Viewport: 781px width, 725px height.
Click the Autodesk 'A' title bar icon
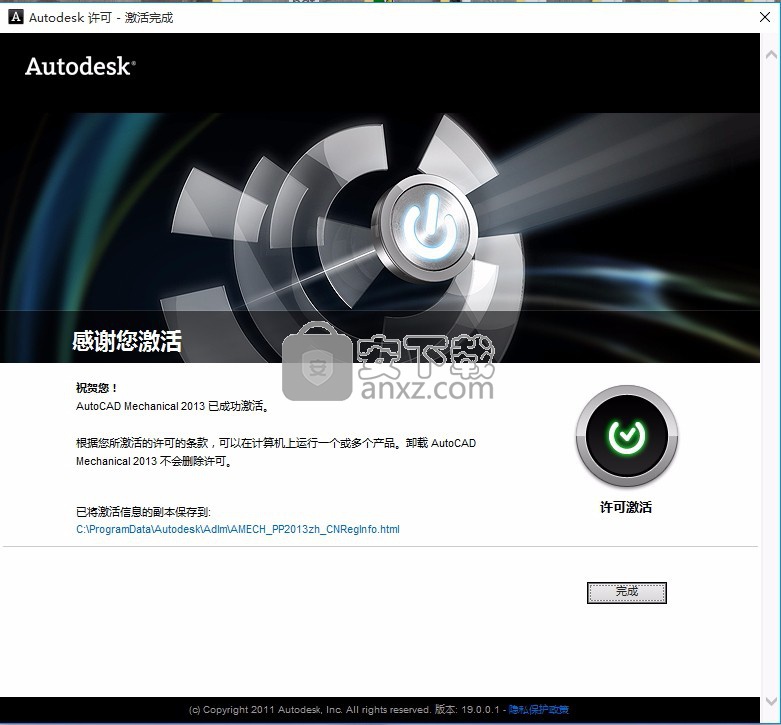pyautogui.click(x=16, y=17)
